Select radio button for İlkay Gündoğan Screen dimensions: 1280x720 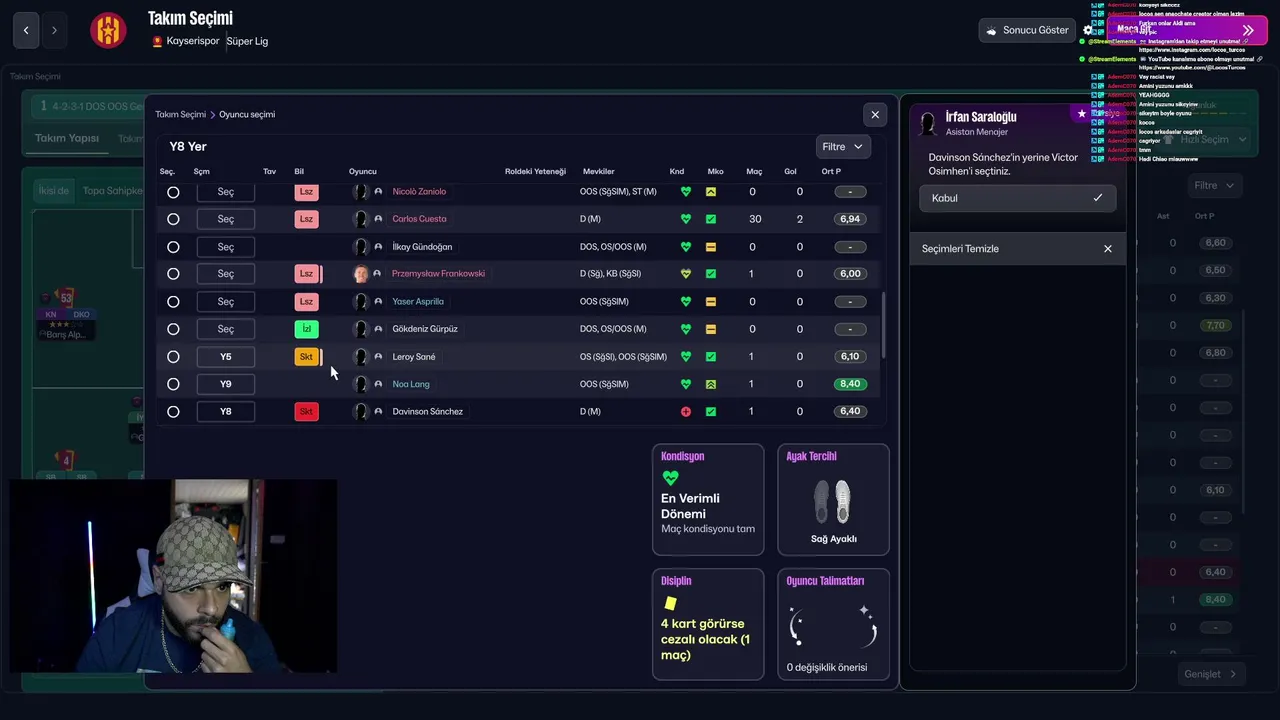pos(173,247)
